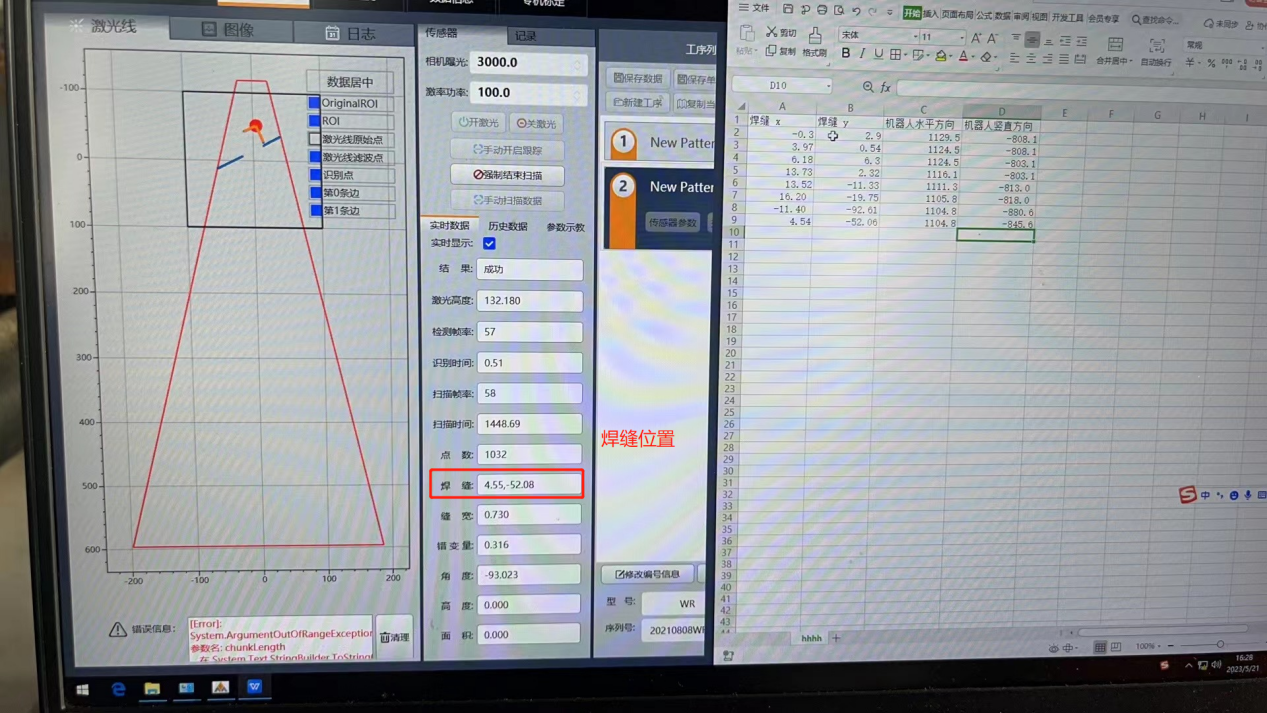The width and height of the screenshot is (1267, 713).
Task: Uncheck the OriginalROI legend checkbox
Action: [x=315, y=103]
